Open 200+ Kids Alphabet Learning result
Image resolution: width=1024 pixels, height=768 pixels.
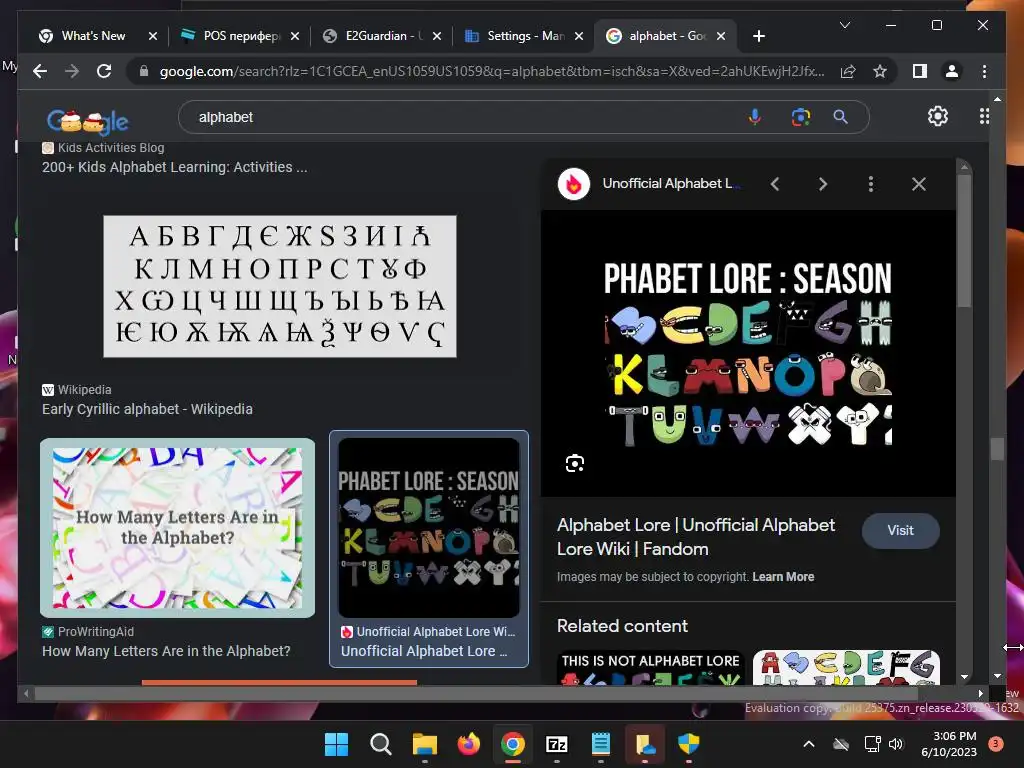tap(174, 167)
